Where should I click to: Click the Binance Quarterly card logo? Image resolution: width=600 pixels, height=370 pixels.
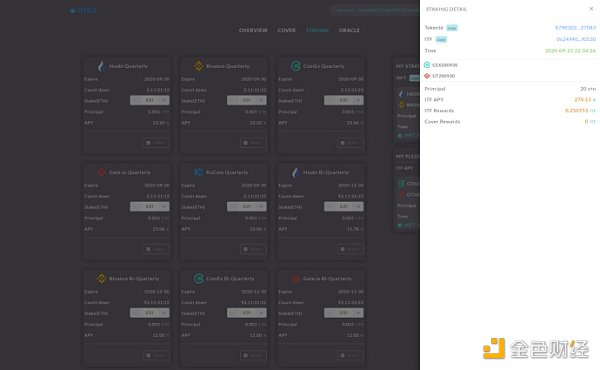[x=199, y=66]
